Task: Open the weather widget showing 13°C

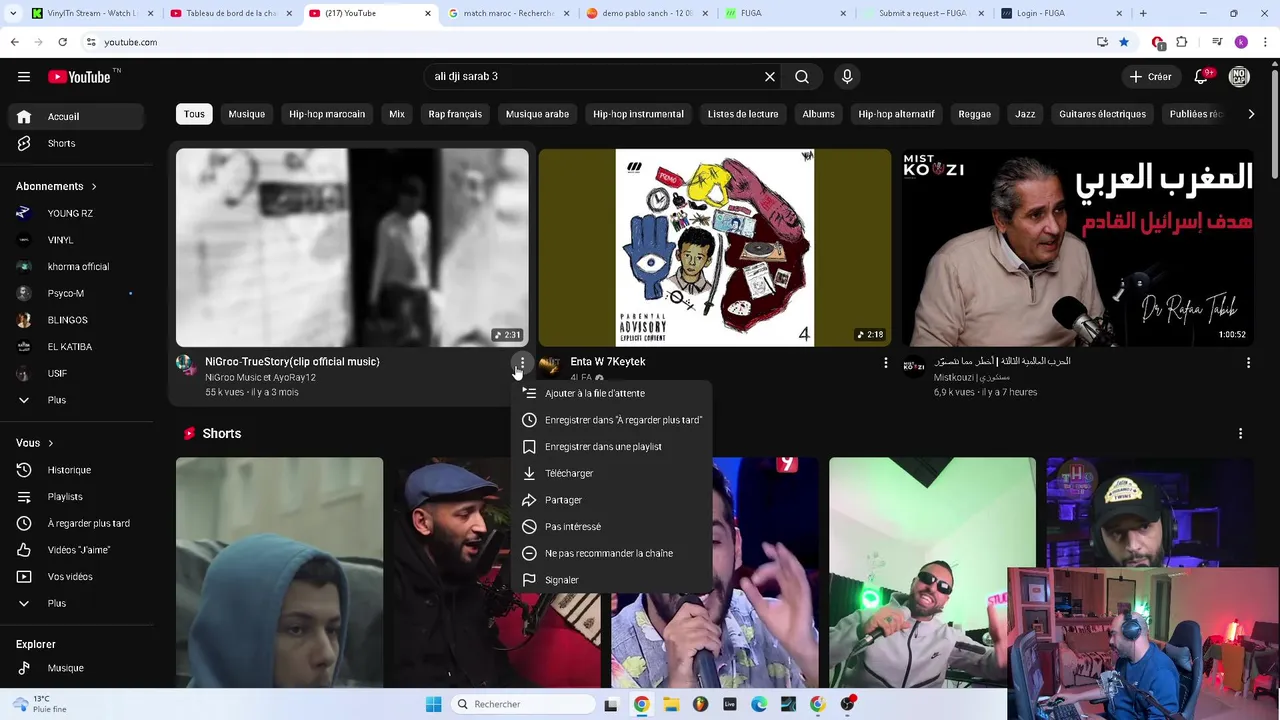Action: click(40, 704)
